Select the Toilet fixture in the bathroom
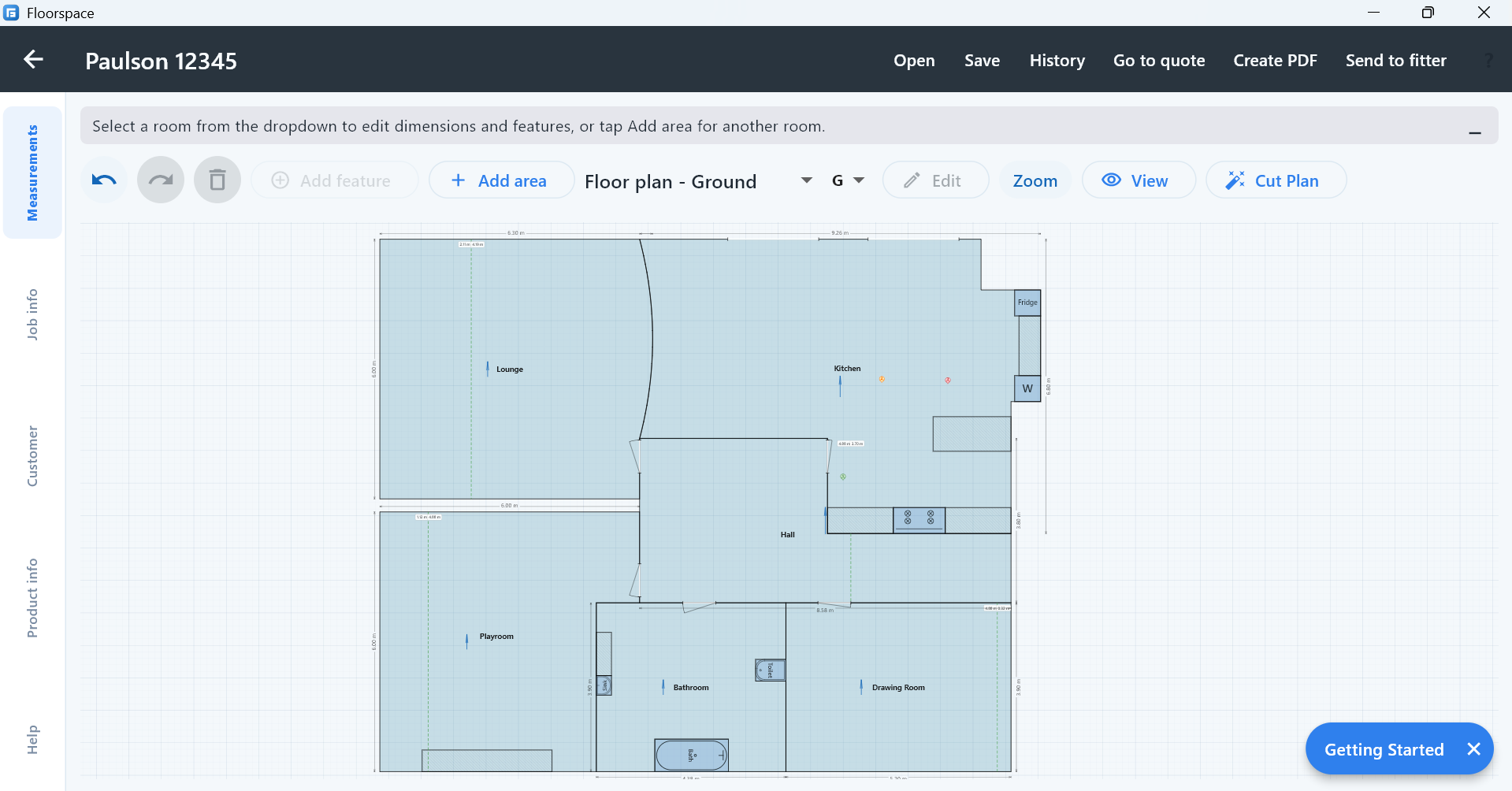This screenshot has height=791, width=1512. [770, 670]
